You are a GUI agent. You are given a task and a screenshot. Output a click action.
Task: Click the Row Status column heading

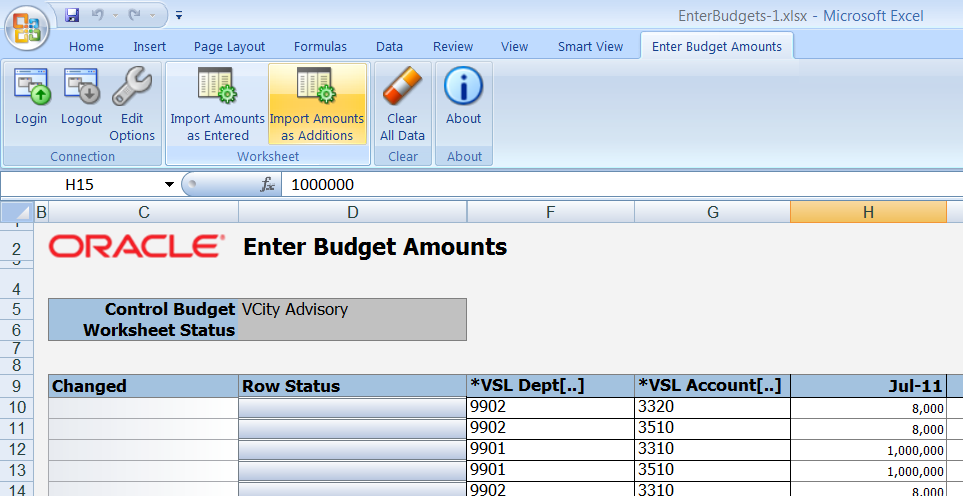click(353, 386)
